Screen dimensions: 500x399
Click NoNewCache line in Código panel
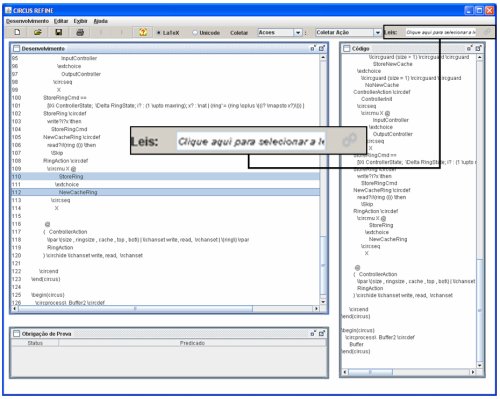tap(382, 85)
